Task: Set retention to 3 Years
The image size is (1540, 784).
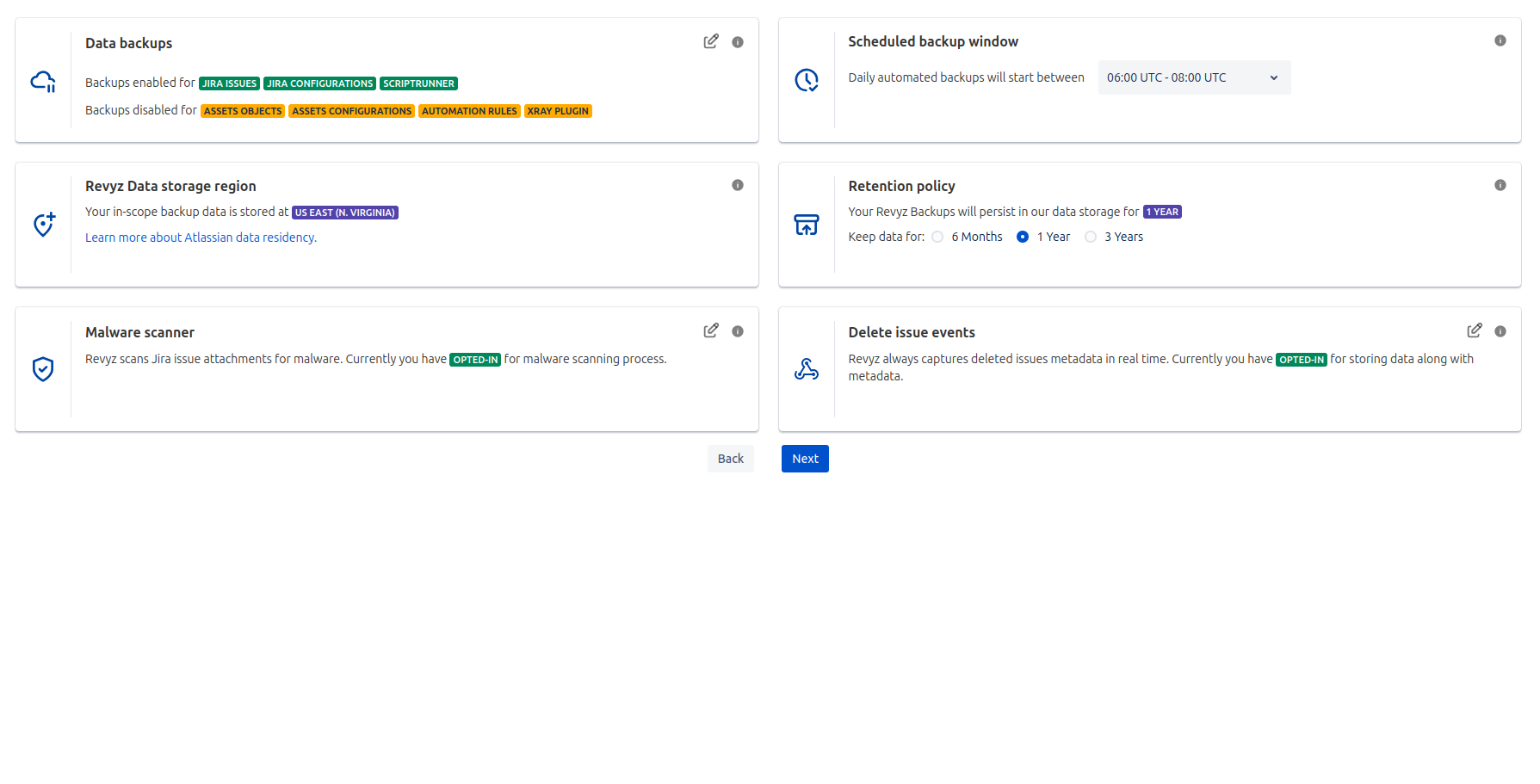Action: coord(1091,237)
